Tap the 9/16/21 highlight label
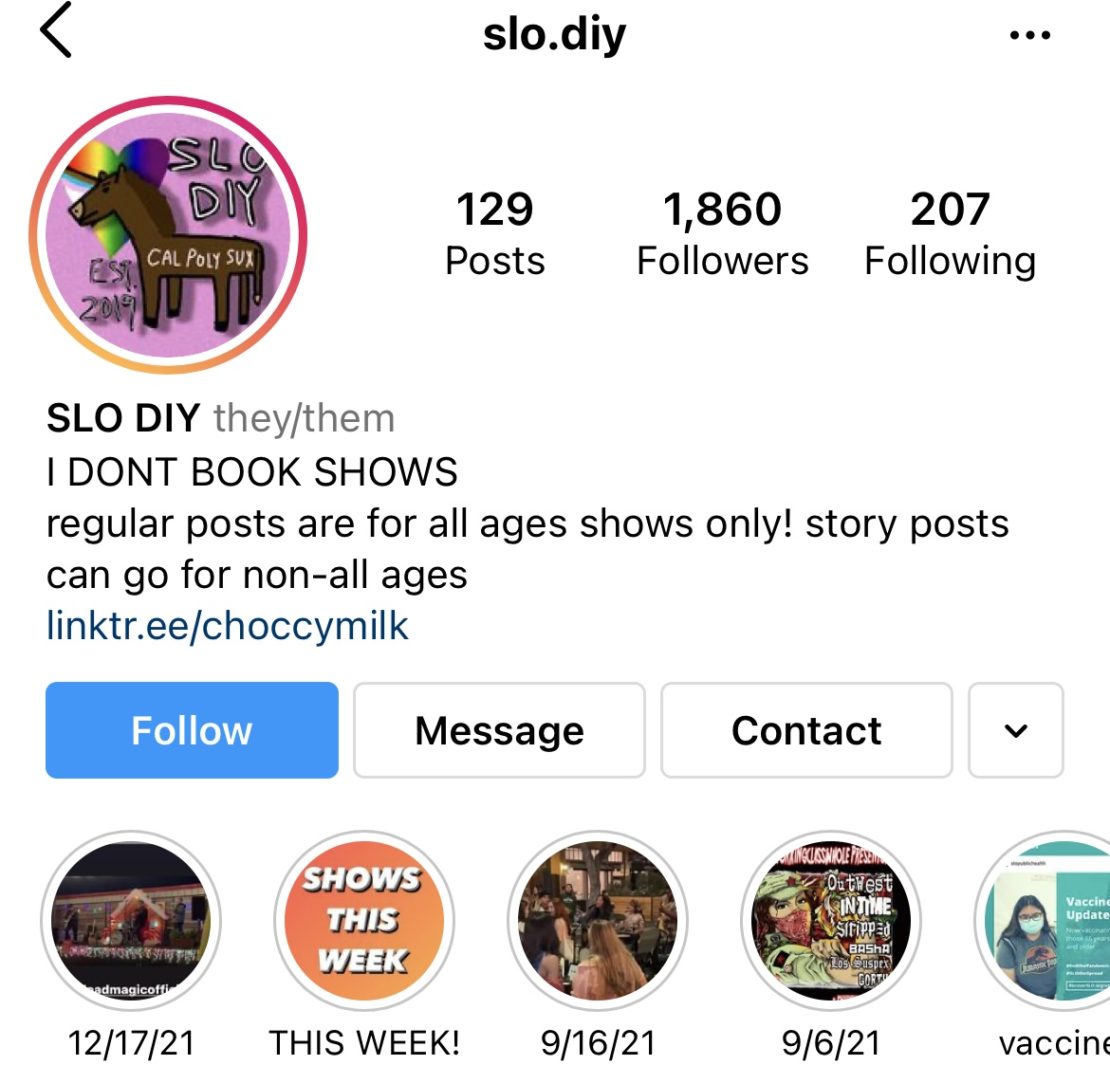Image resolution: width=1110 pixels, height=1065 pixels. [597, 1042]
